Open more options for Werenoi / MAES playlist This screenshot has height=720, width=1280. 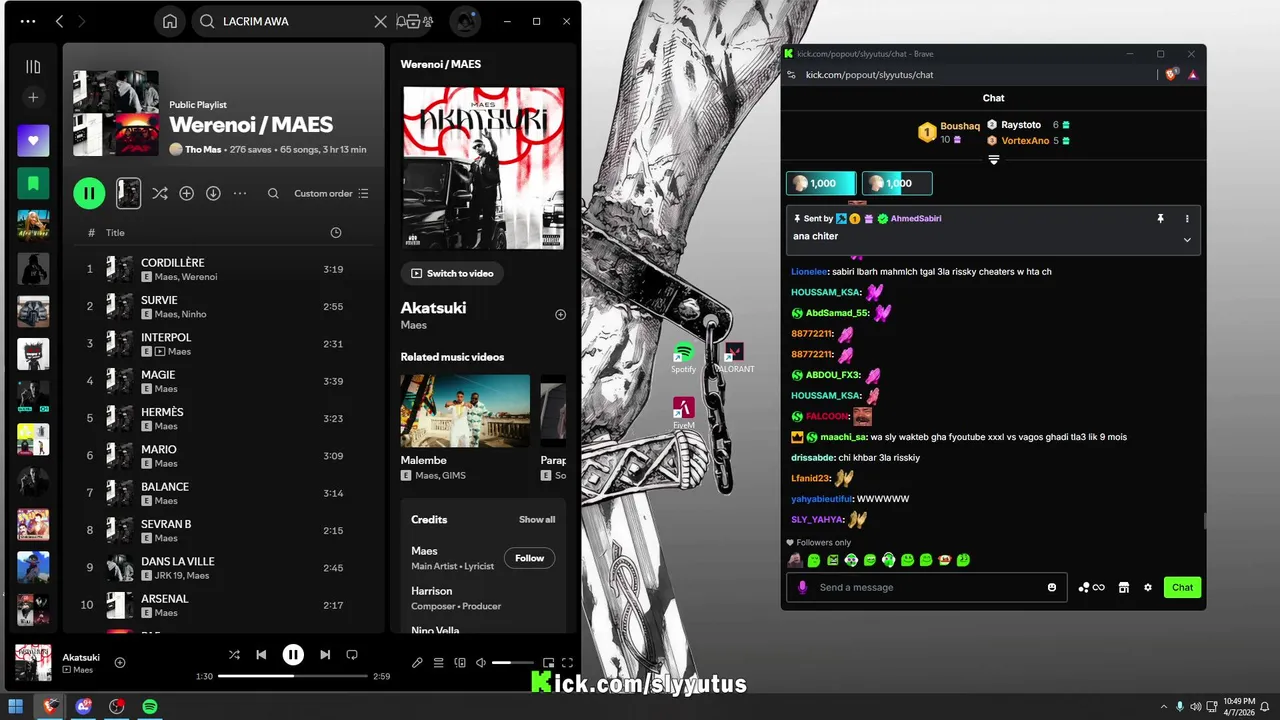point(240,193)
